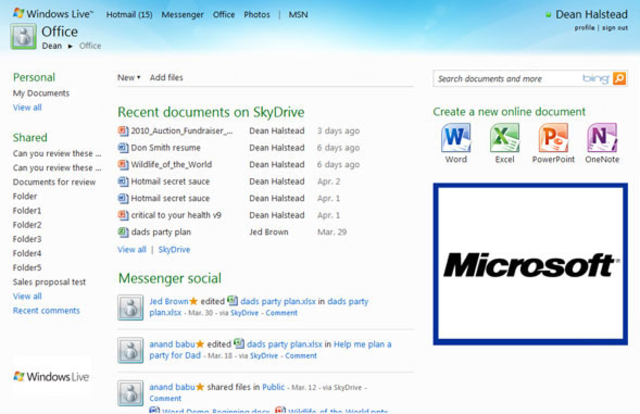Screen dimensions: 640x414
Task: Click the Jed Brown name in Messenger social
Action: tap(169, 301)
